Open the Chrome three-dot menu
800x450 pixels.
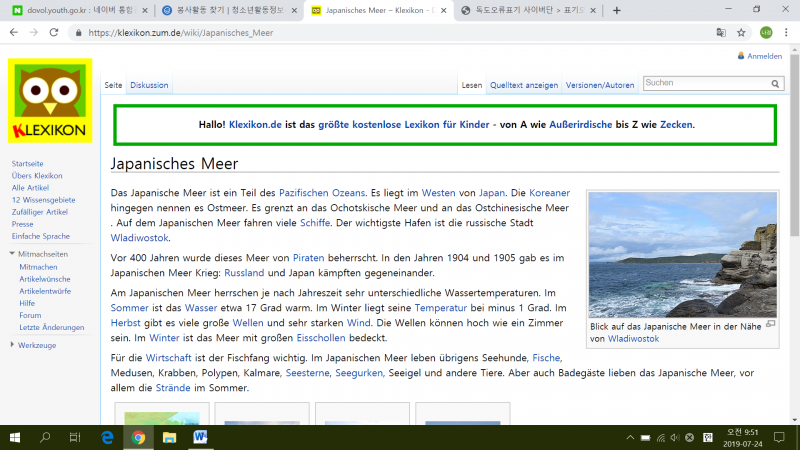pos(786,32)
